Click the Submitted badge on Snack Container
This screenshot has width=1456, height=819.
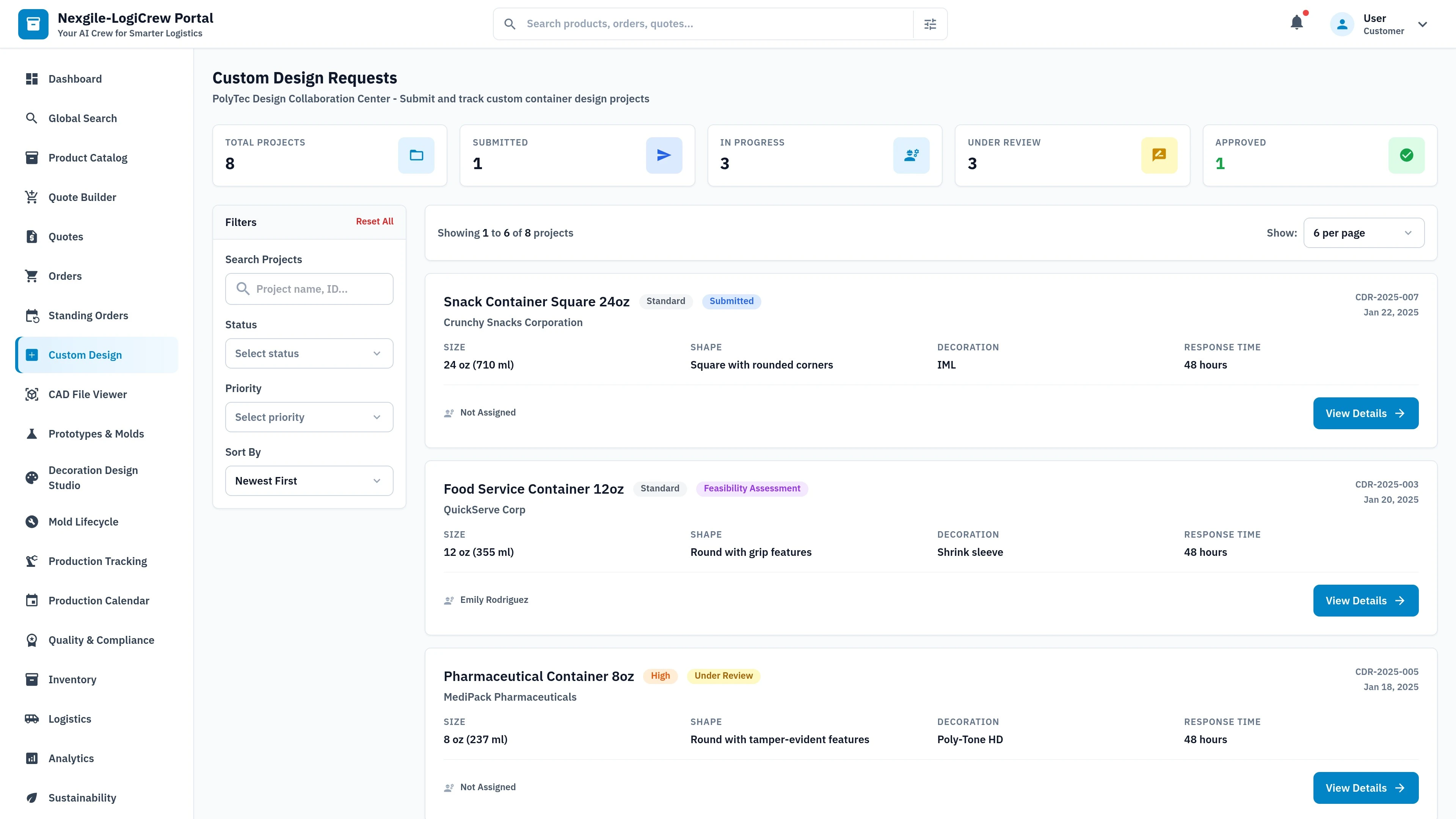coord(731,301)
